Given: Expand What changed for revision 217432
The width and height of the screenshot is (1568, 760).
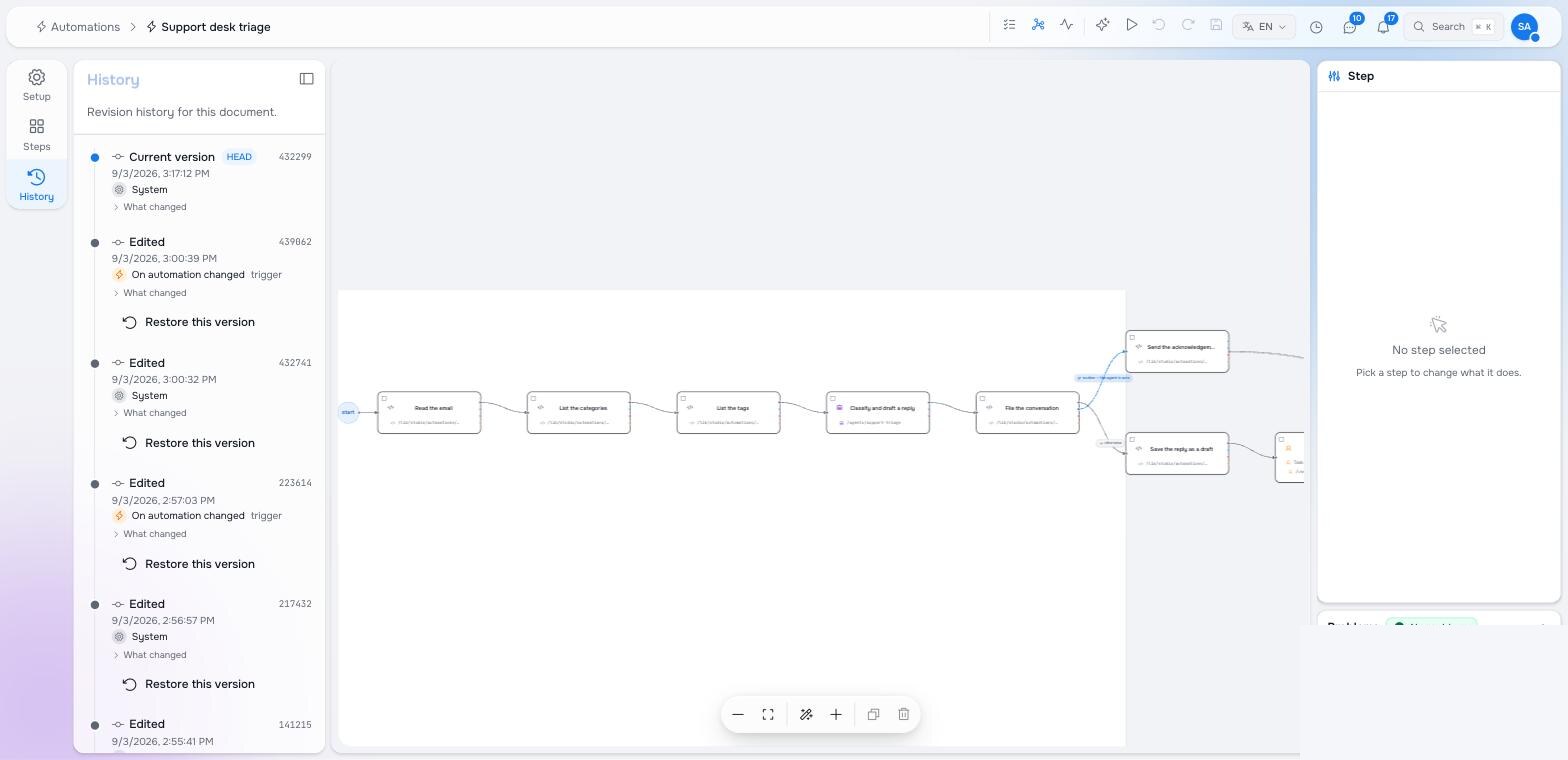Looking at the screenshot, I should coord(150,655).
